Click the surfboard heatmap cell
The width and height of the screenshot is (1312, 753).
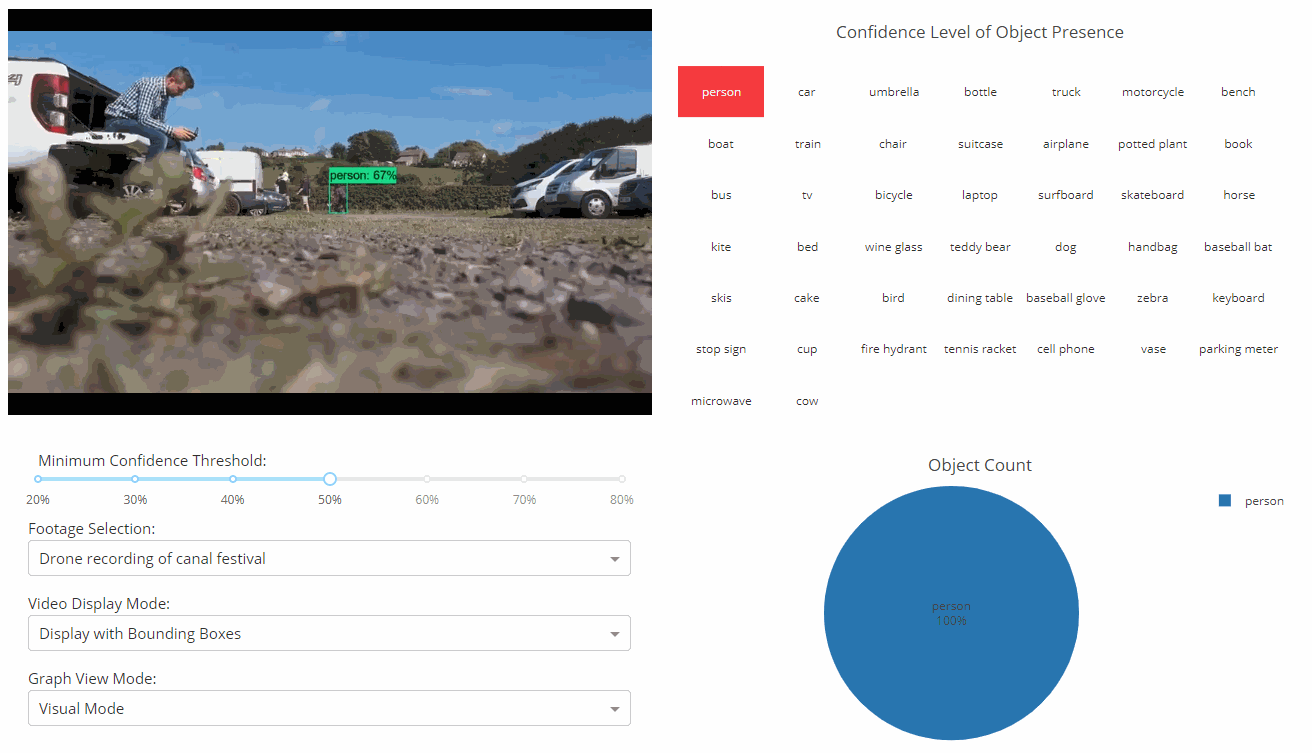pyautogui.click(x=1066, y=195)
